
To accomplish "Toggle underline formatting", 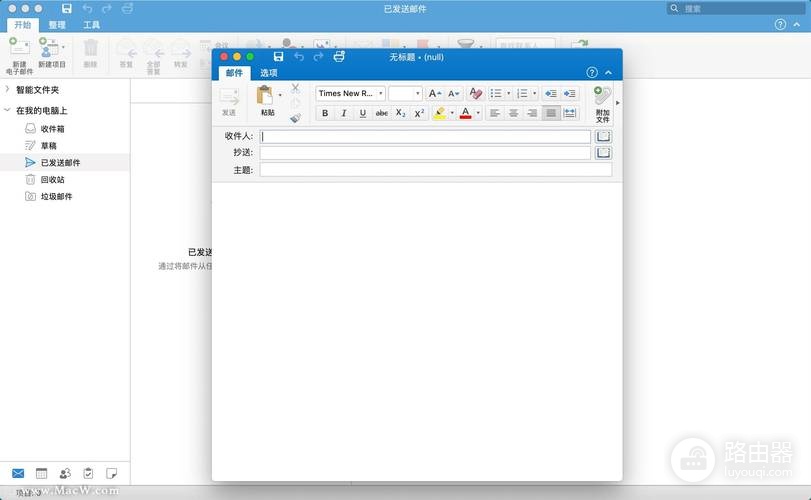I will (x=363, y=113).
